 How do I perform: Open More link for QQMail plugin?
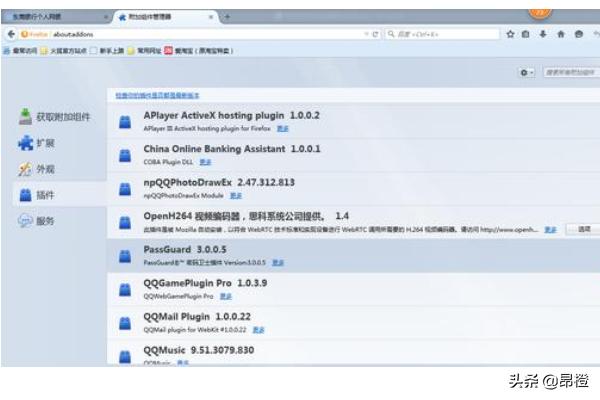pyautogui.click(x=258, y=330)
